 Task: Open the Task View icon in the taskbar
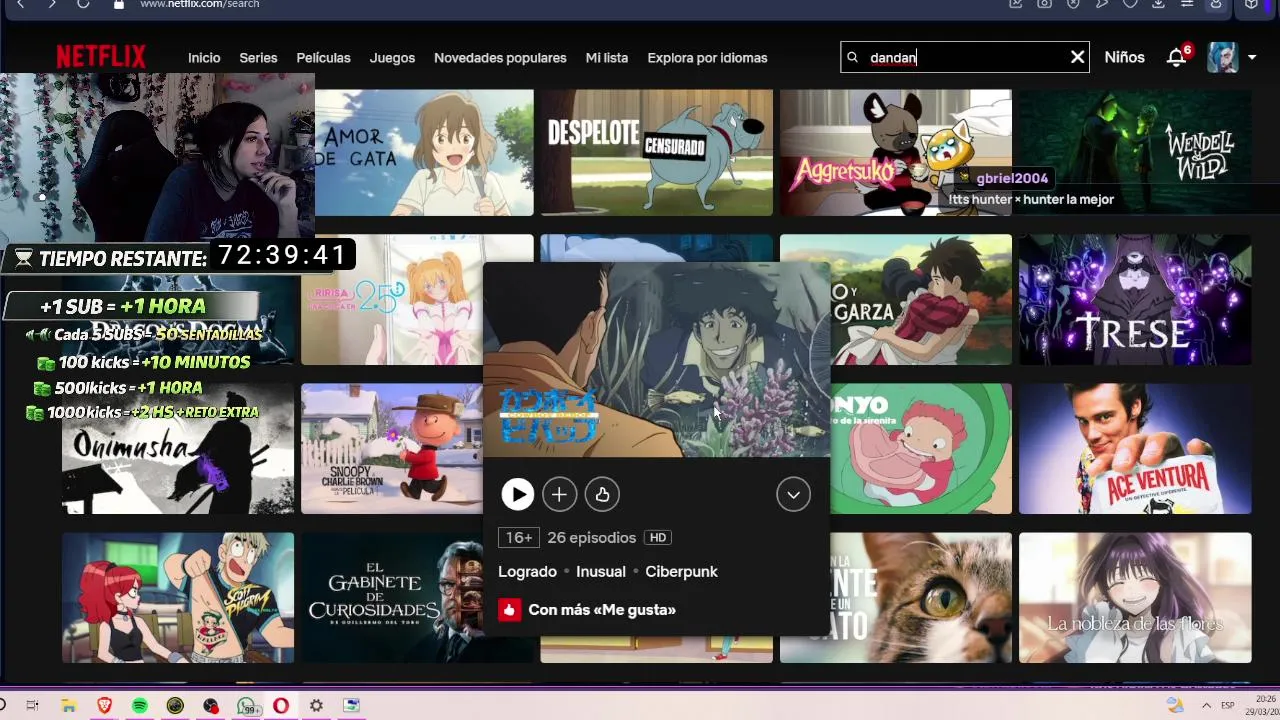pos(32,705)
